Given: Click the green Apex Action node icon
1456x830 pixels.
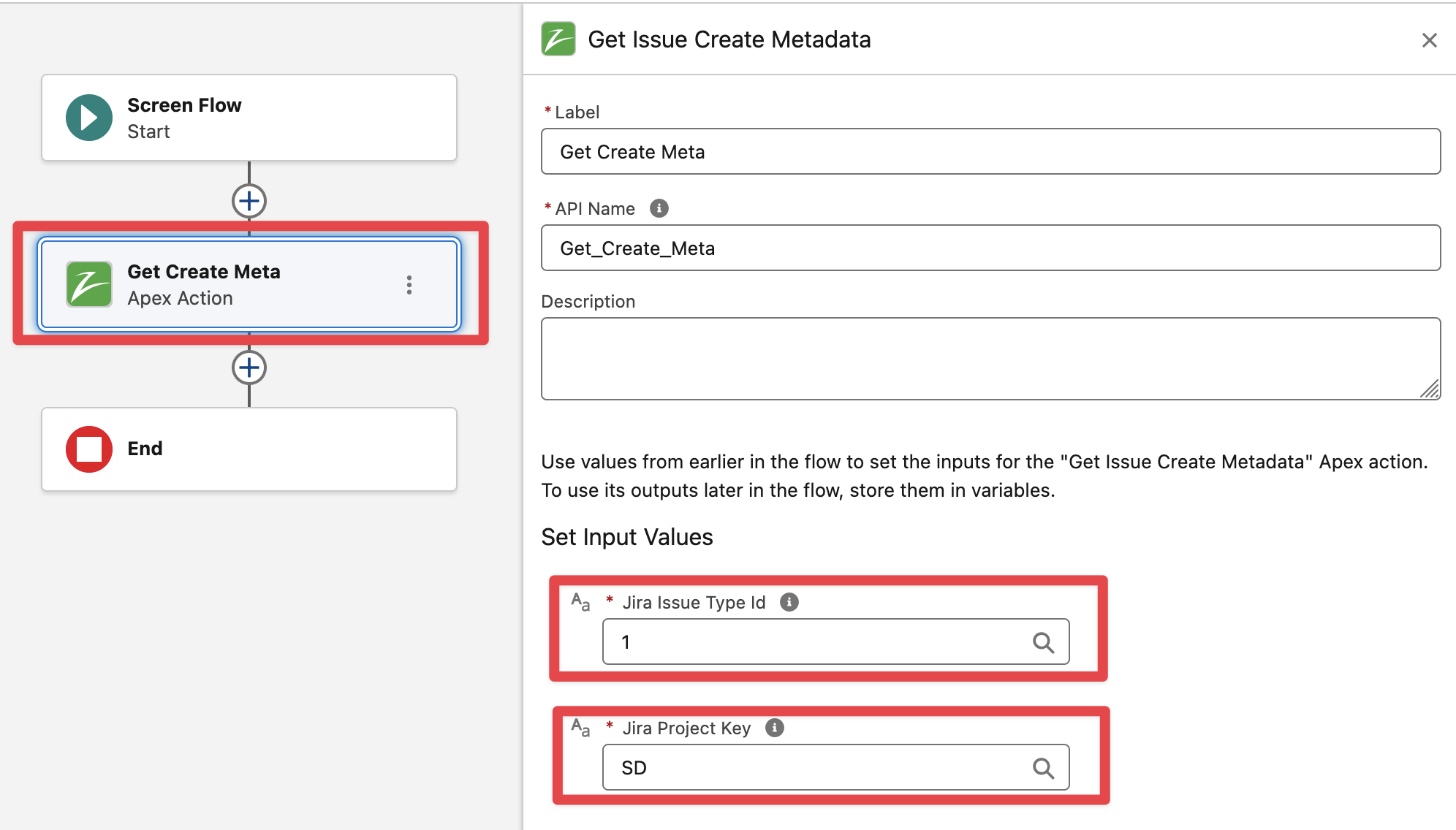Looking at the screenshot, I should (89, 284).
